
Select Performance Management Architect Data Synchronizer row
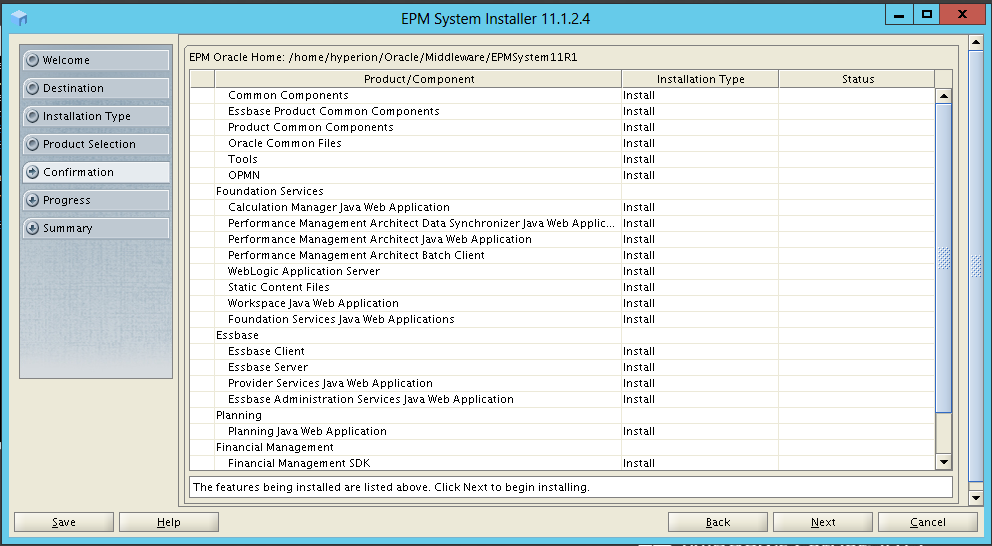point(562,223)
